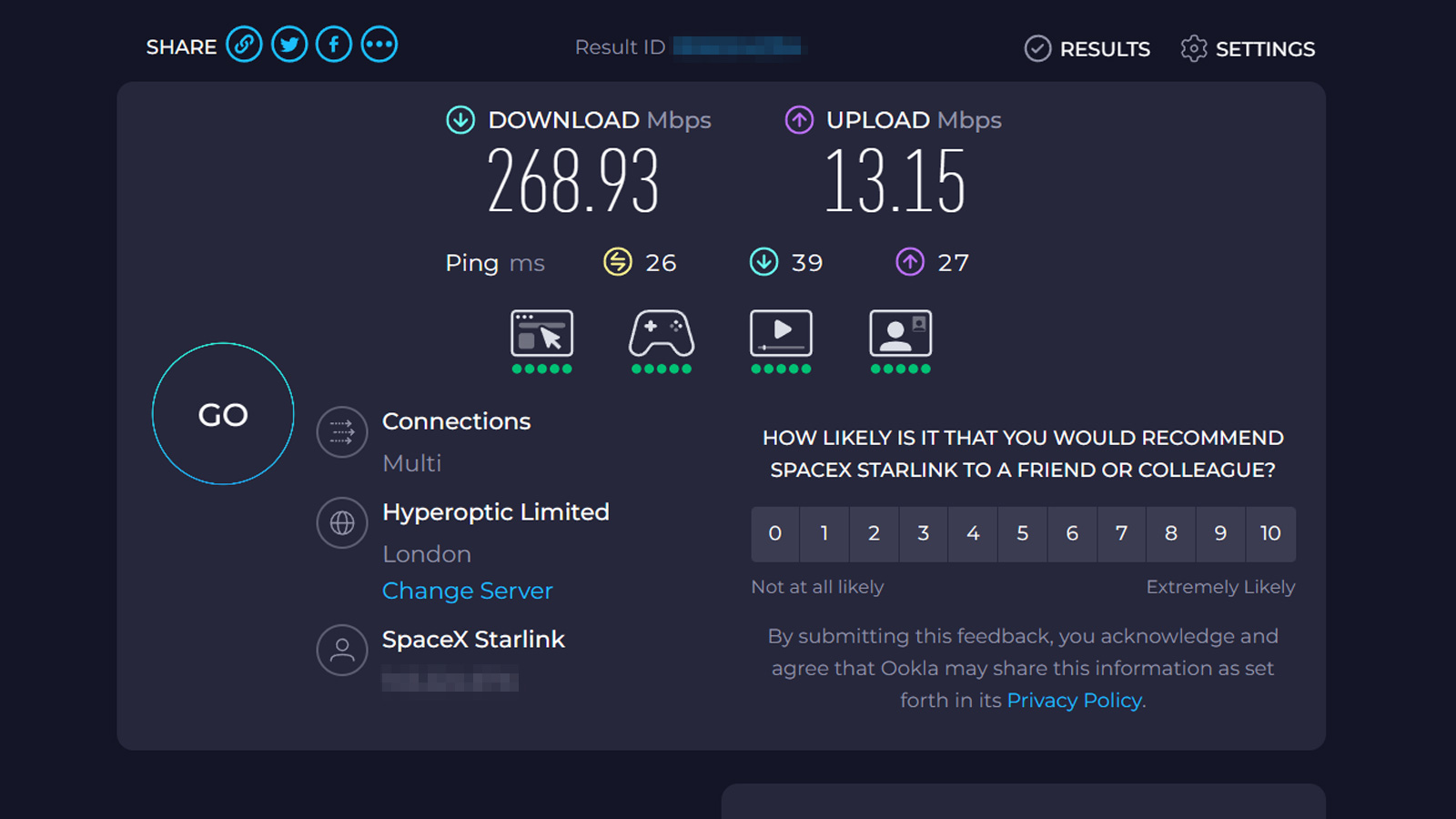Viewport: 1456px width, 819px height.
Task: Open the Privacy Policy link
Action: point(1074,700)
